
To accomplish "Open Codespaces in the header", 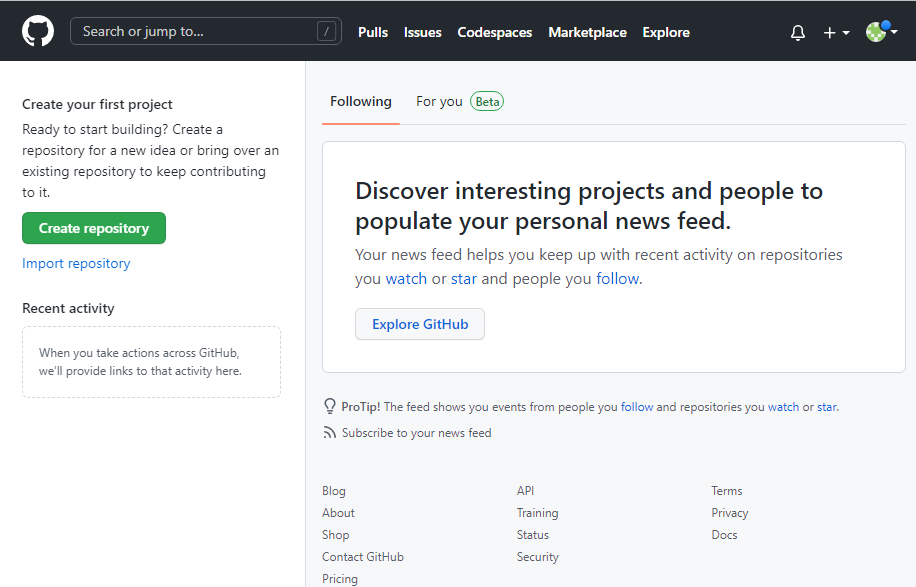I will 494,32.
